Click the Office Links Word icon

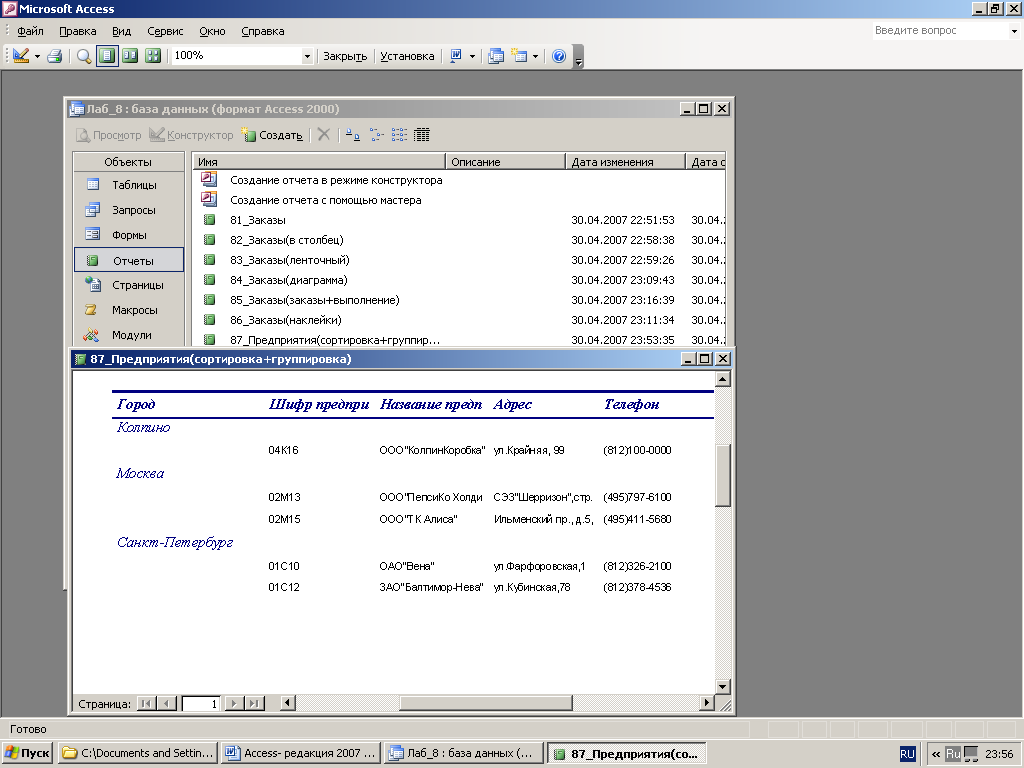click(x=456, y=56)
